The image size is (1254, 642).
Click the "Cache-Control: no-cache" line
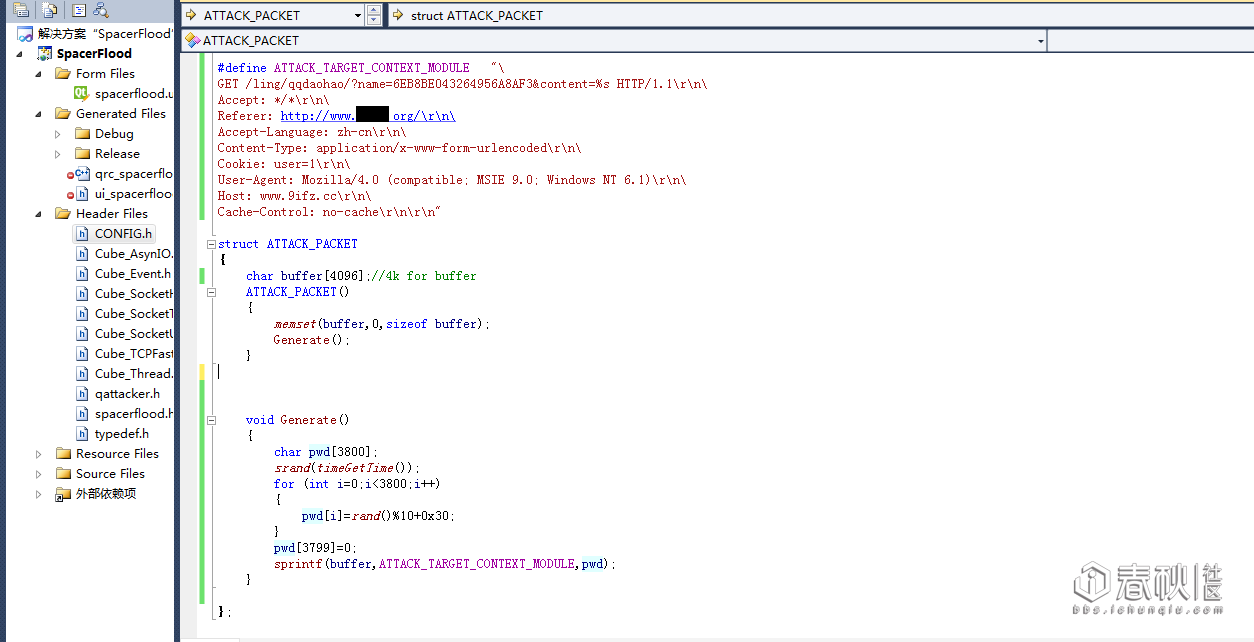329,212
